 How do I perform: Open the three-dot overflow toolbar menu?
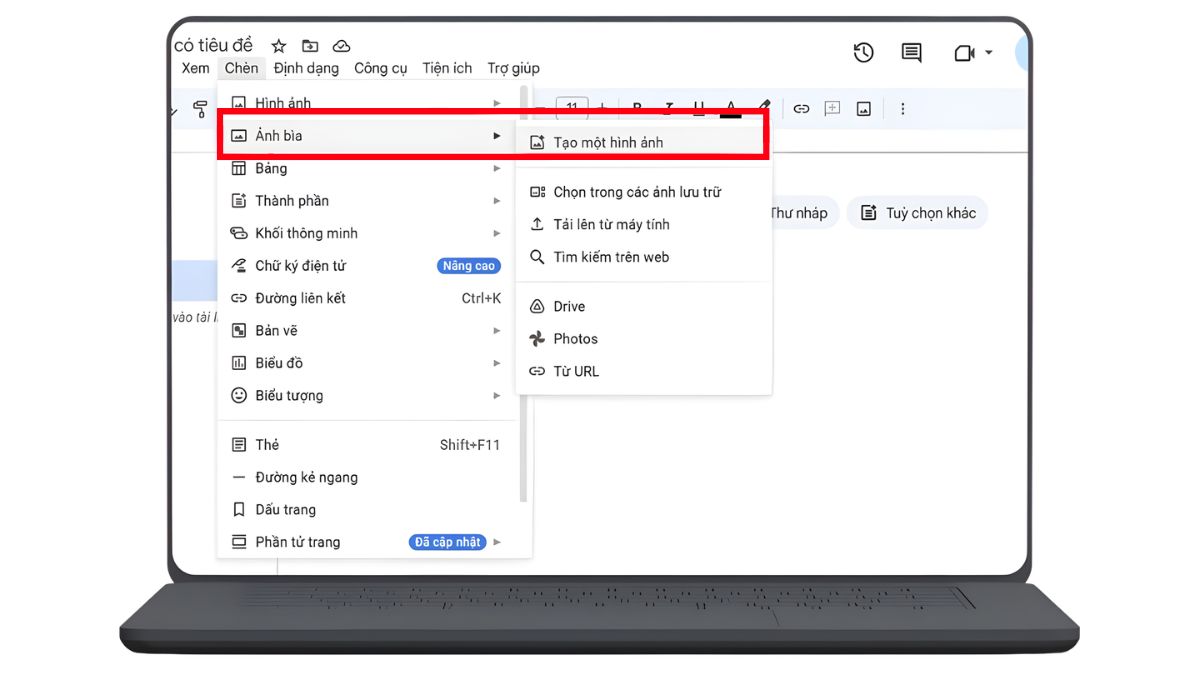pos(903,108)
